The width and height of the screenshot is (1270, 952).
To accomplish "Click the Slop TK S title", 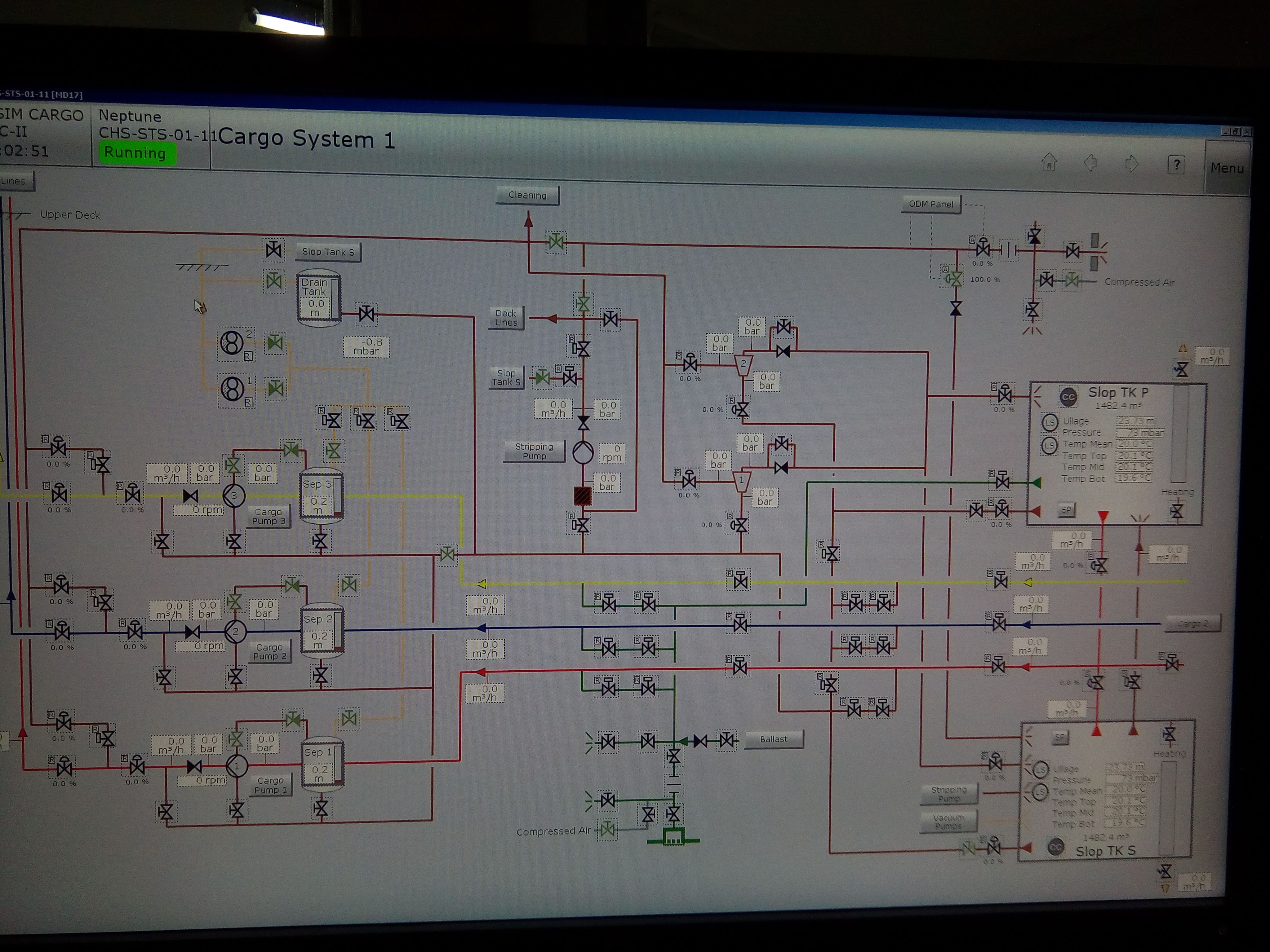I will pos(1105,851).
